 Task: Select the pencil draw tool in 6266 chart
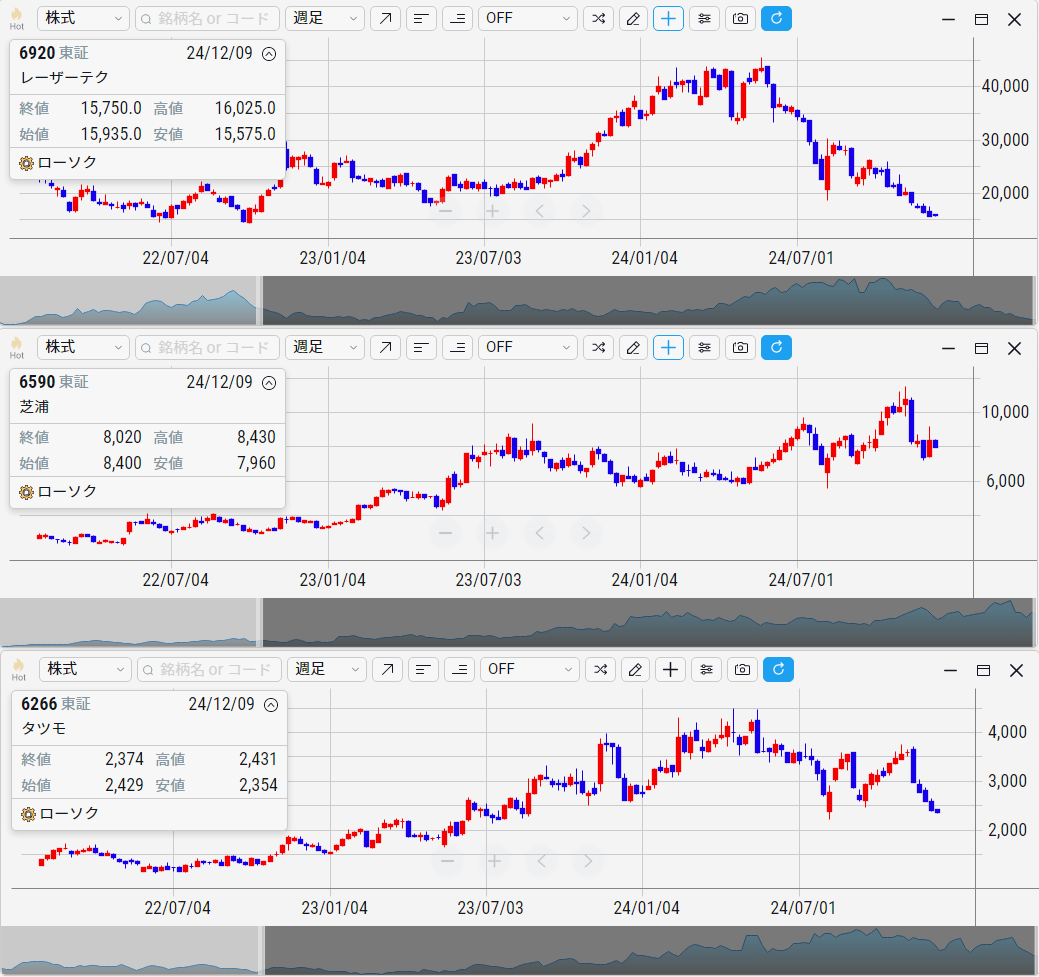pyautogui.click(x=635, y=669)
